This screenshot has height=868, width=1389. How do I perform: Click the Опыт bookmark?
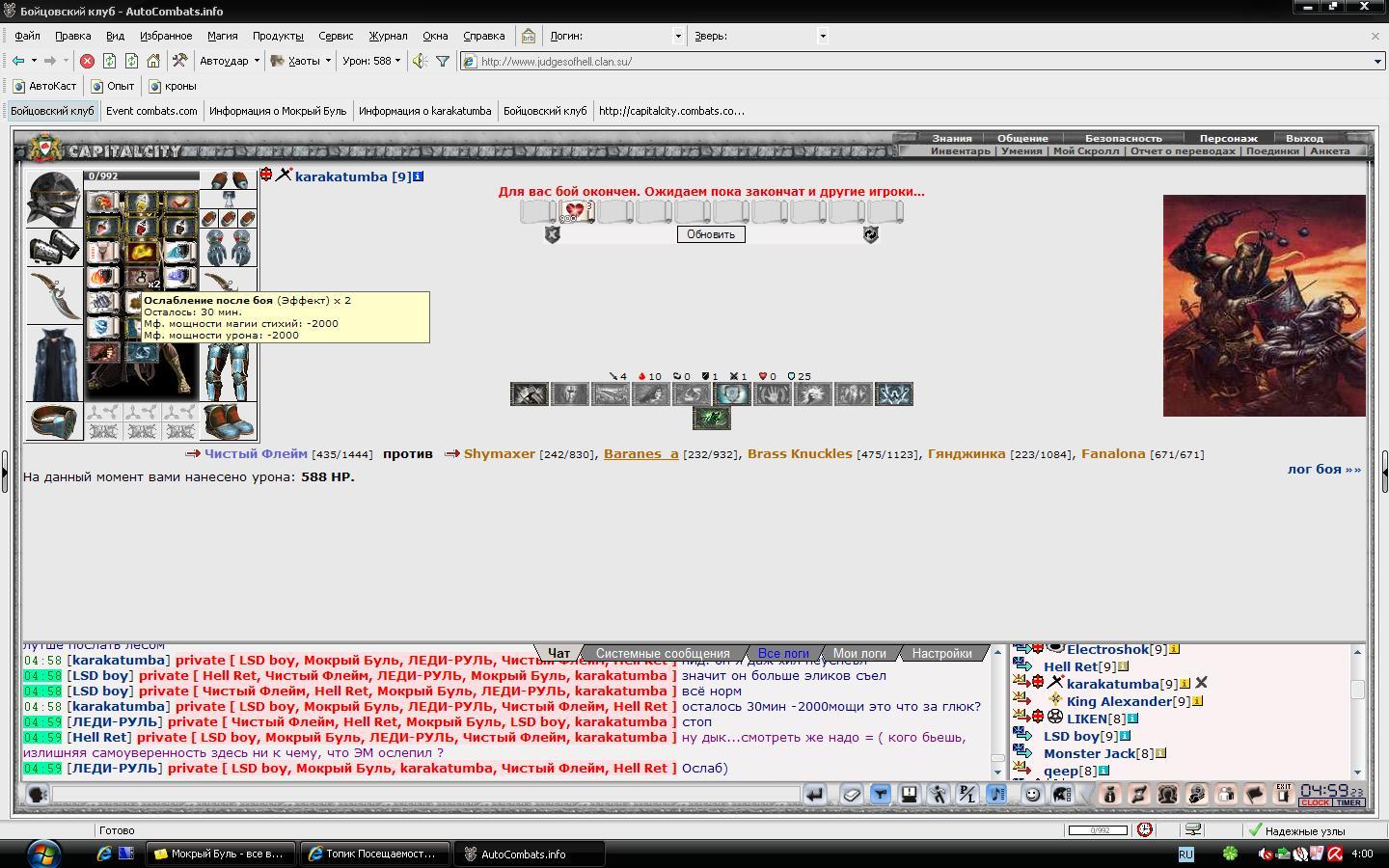click(x=113, y=86)
